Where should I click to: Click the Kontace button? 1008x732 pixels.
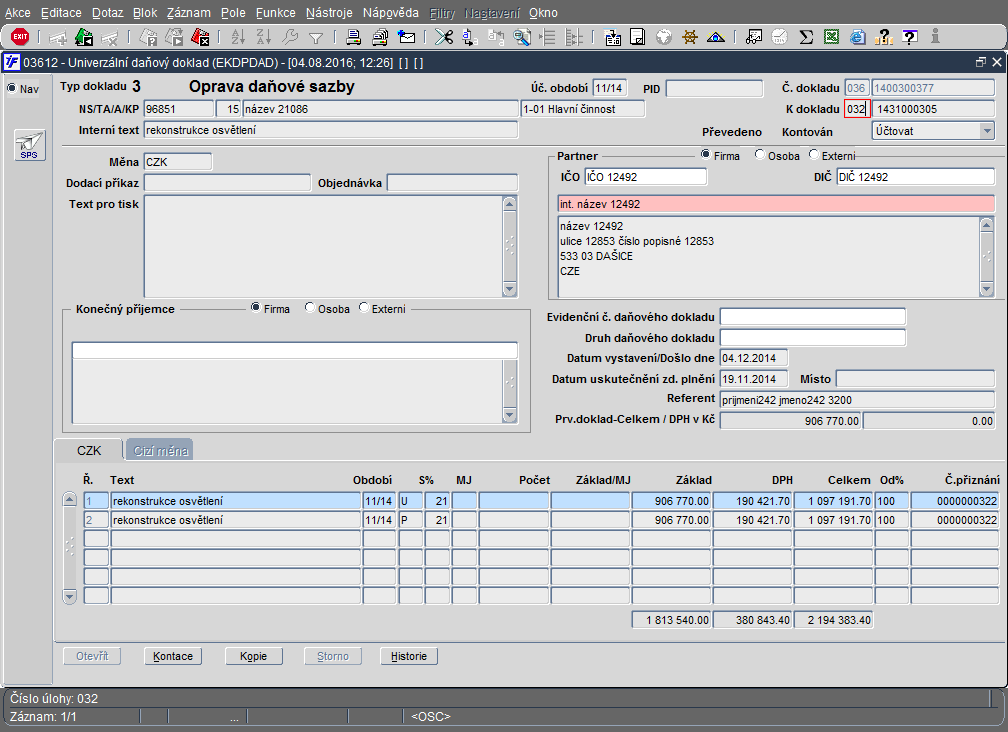click(x=172, y=657)
